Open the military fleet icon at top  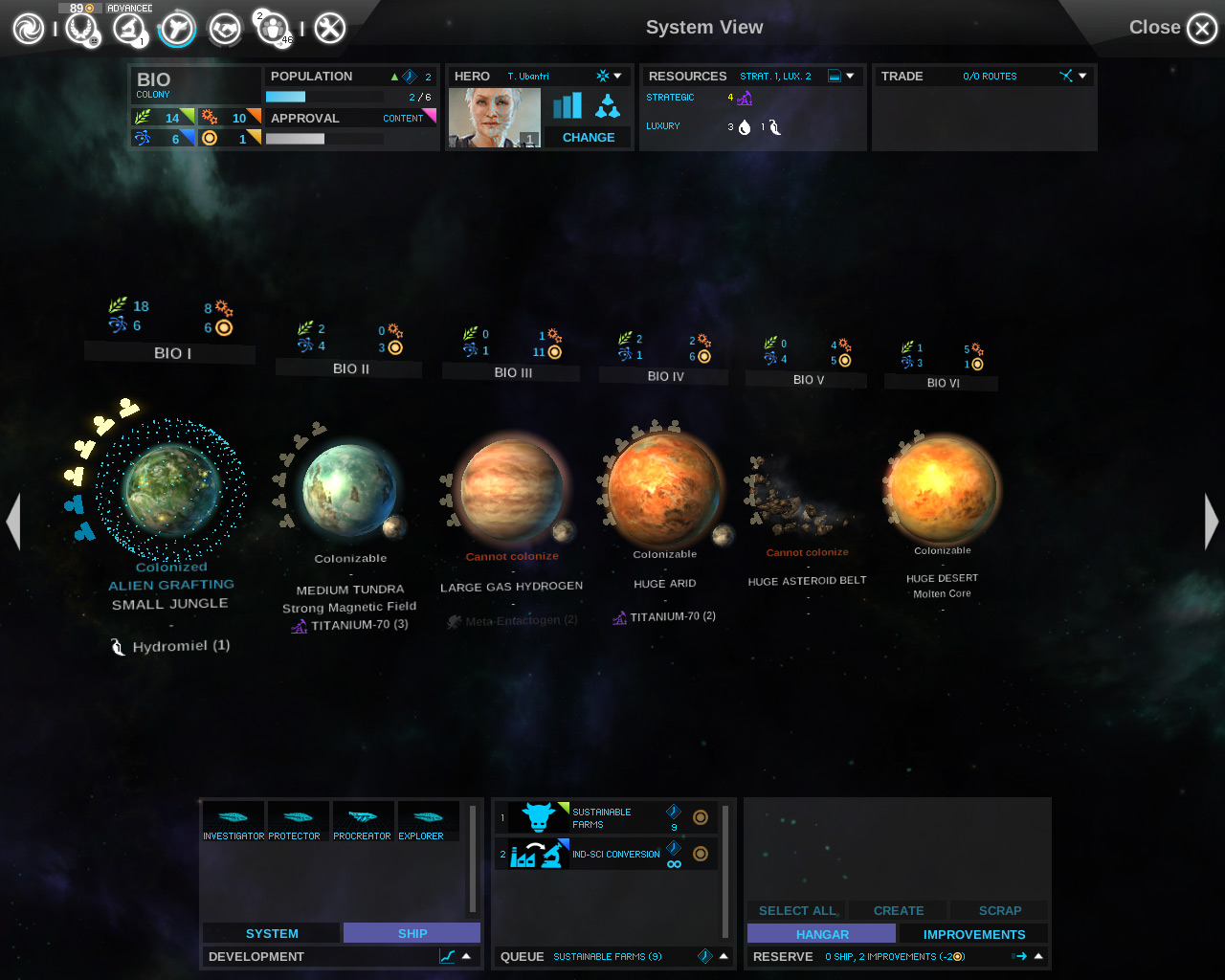tap(176, 29)
